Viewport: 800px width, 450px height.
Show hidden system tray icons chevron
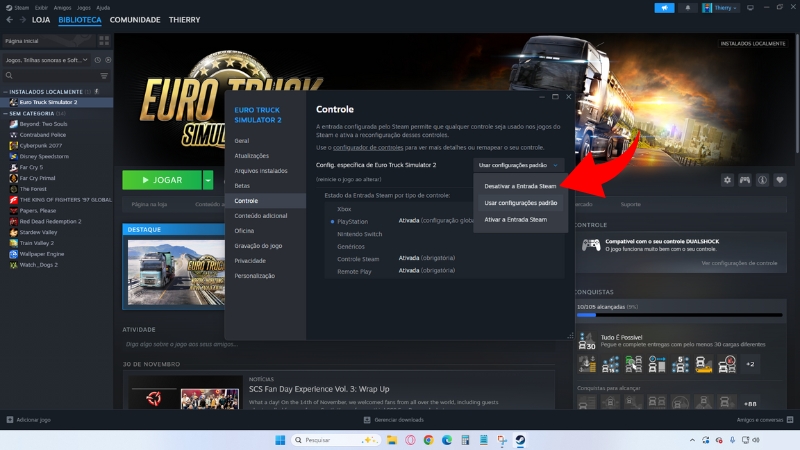(x=692, y=440)
